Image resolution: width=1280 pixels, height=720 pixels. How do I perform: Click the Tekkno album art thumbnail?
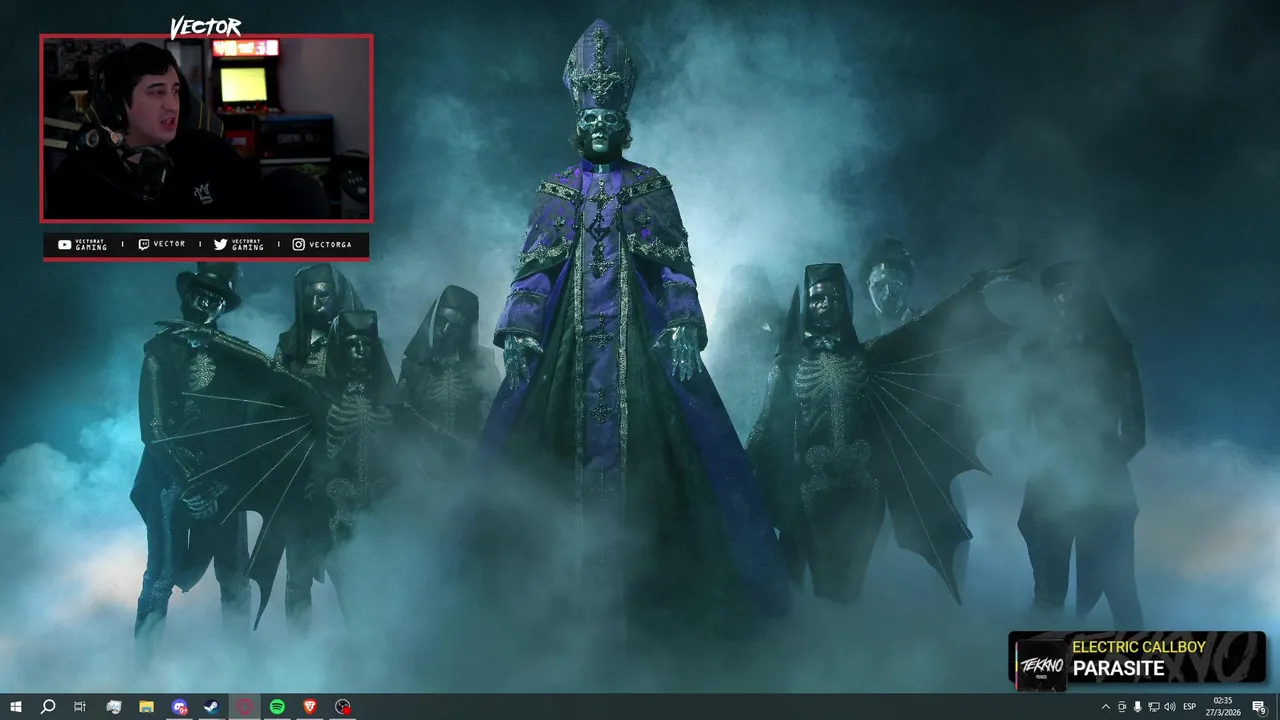point(1039,663)
